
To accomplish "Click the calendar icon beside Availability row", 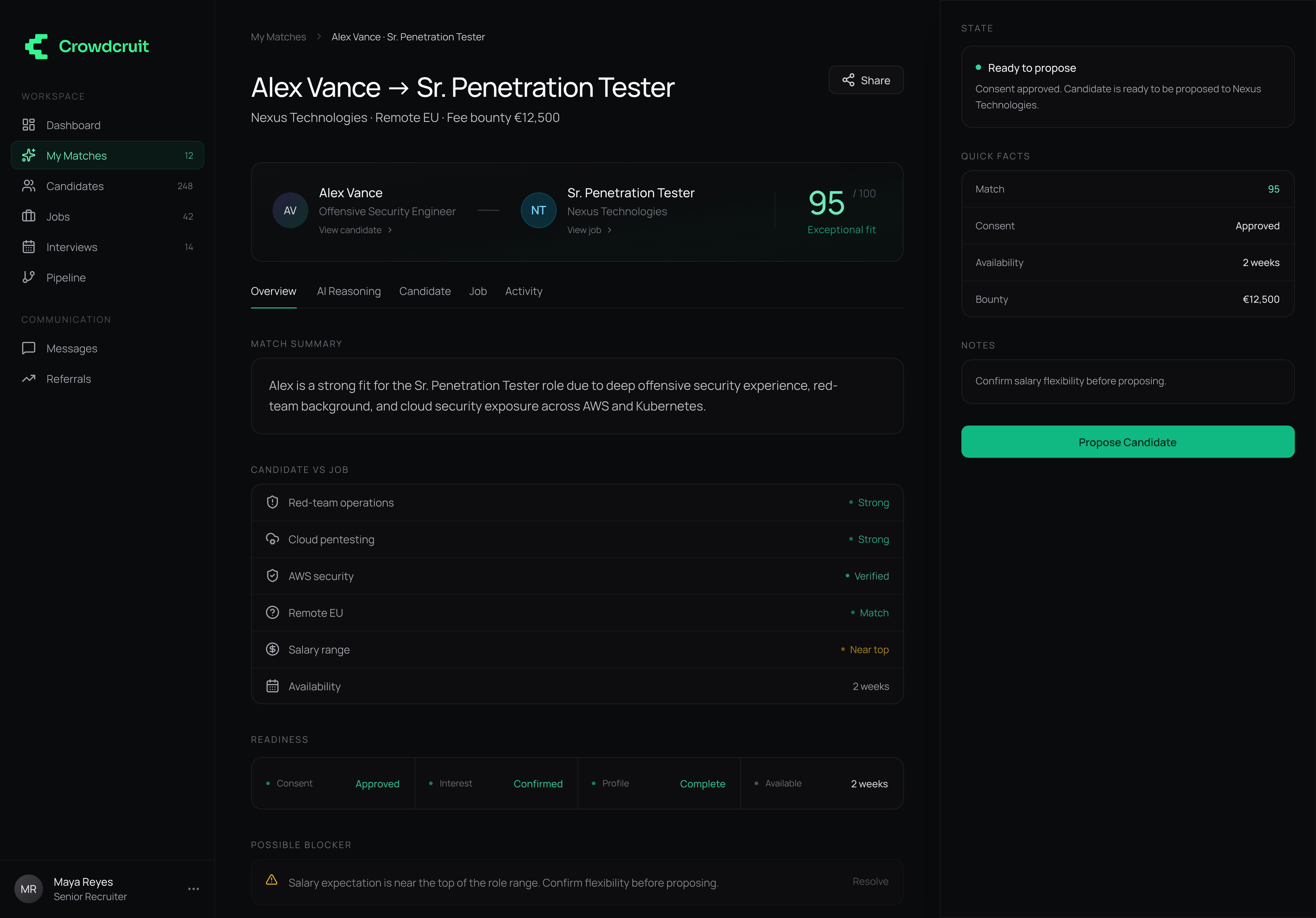I will click(x=272, y=686).
